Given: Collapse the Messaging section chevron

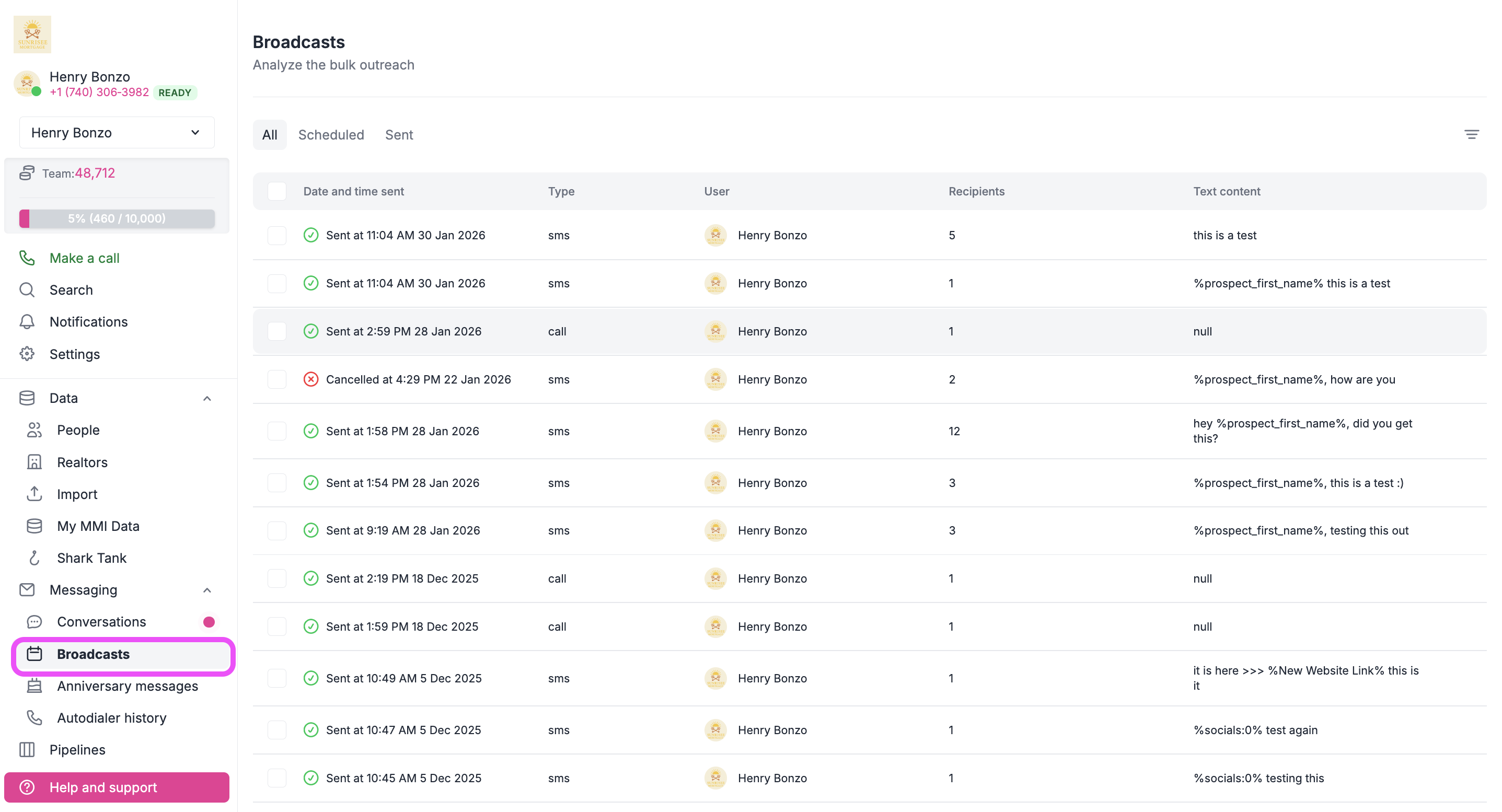Looking at the screenshot, I should tap(207, 590).
